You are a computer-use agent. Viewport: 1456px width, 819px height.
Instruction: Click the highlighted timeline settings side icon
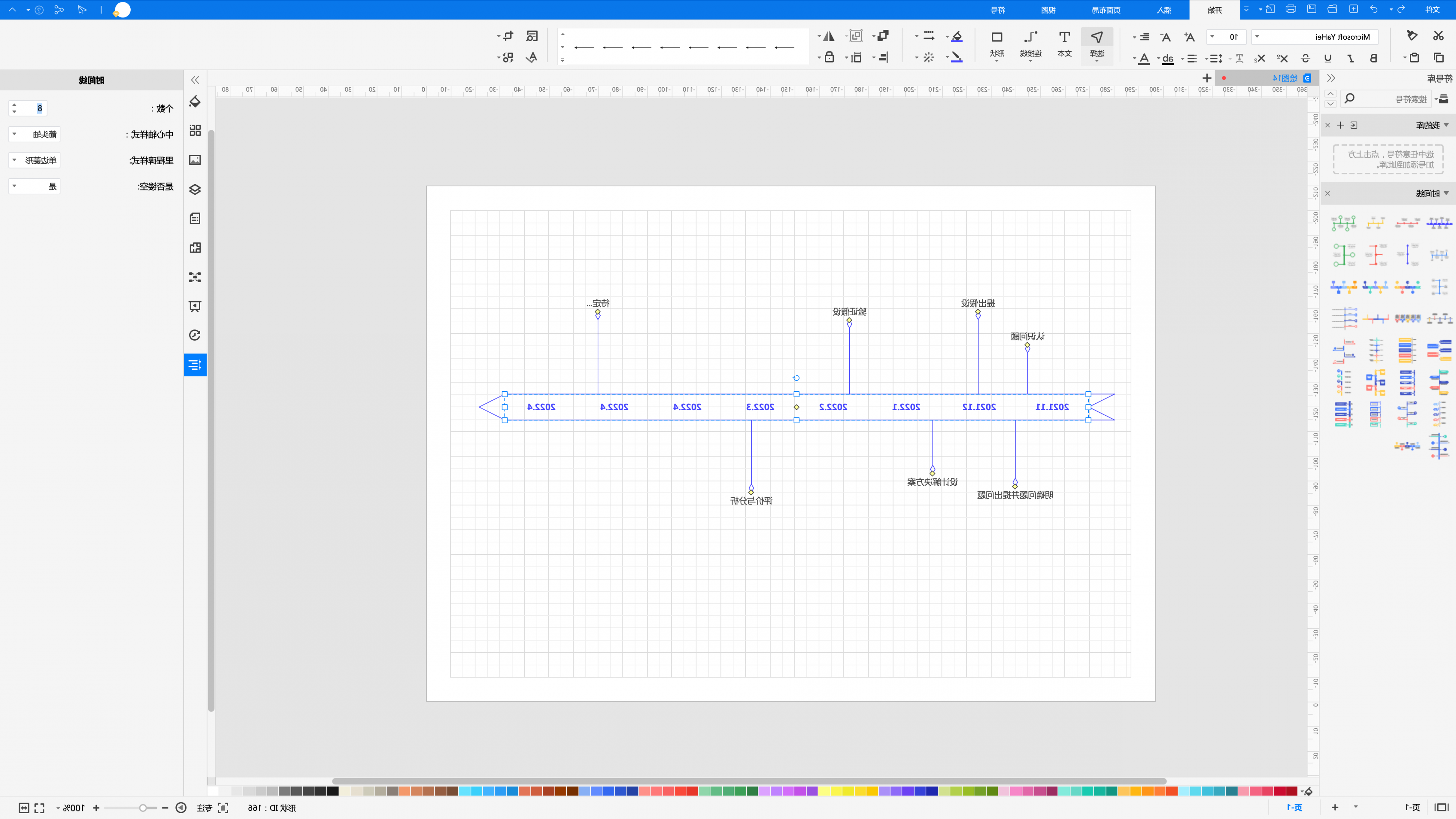click(x=195, y=365)
